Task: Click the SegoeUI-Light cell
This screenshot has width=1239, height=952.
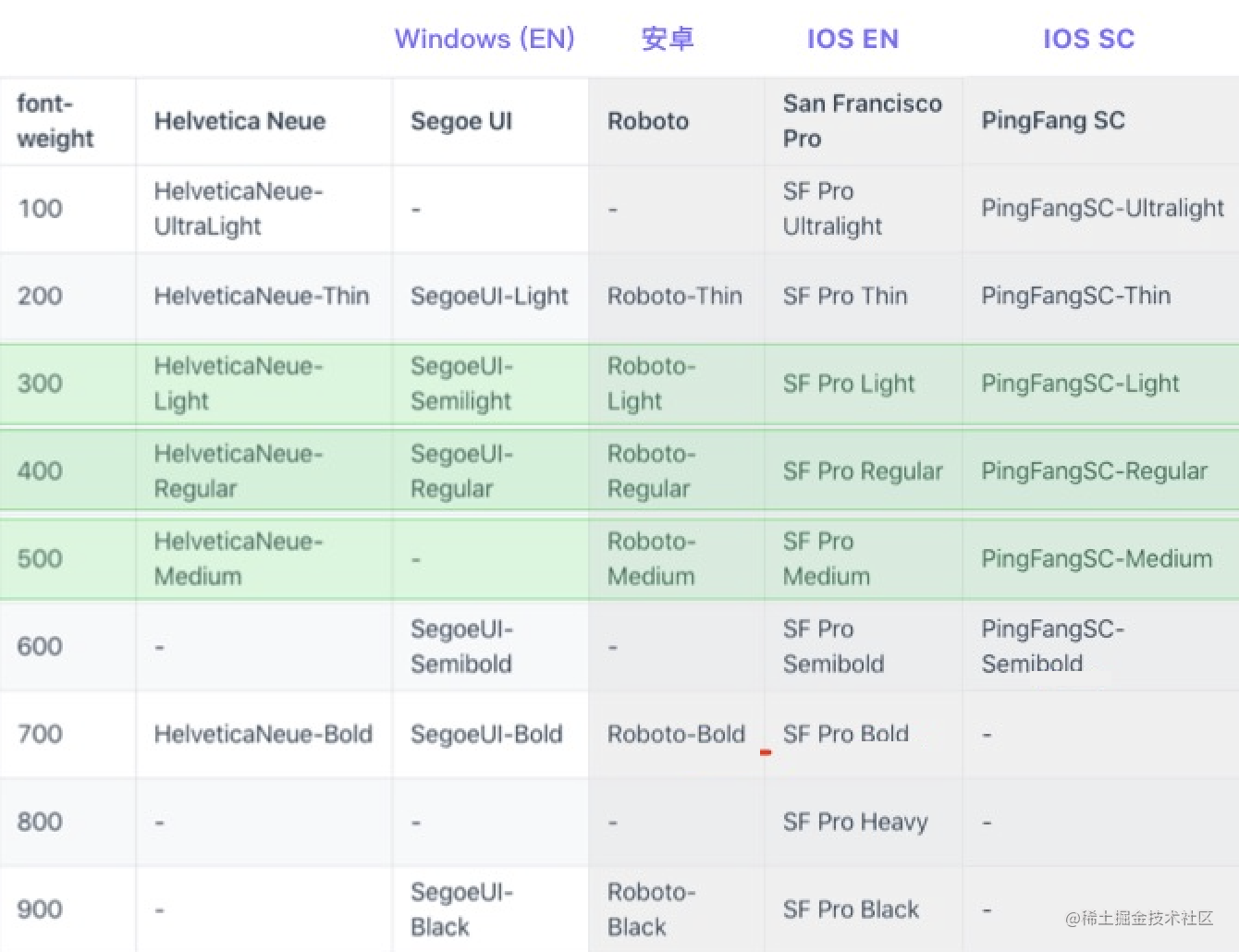Action: pyautogui.click(x=490, y=297)
